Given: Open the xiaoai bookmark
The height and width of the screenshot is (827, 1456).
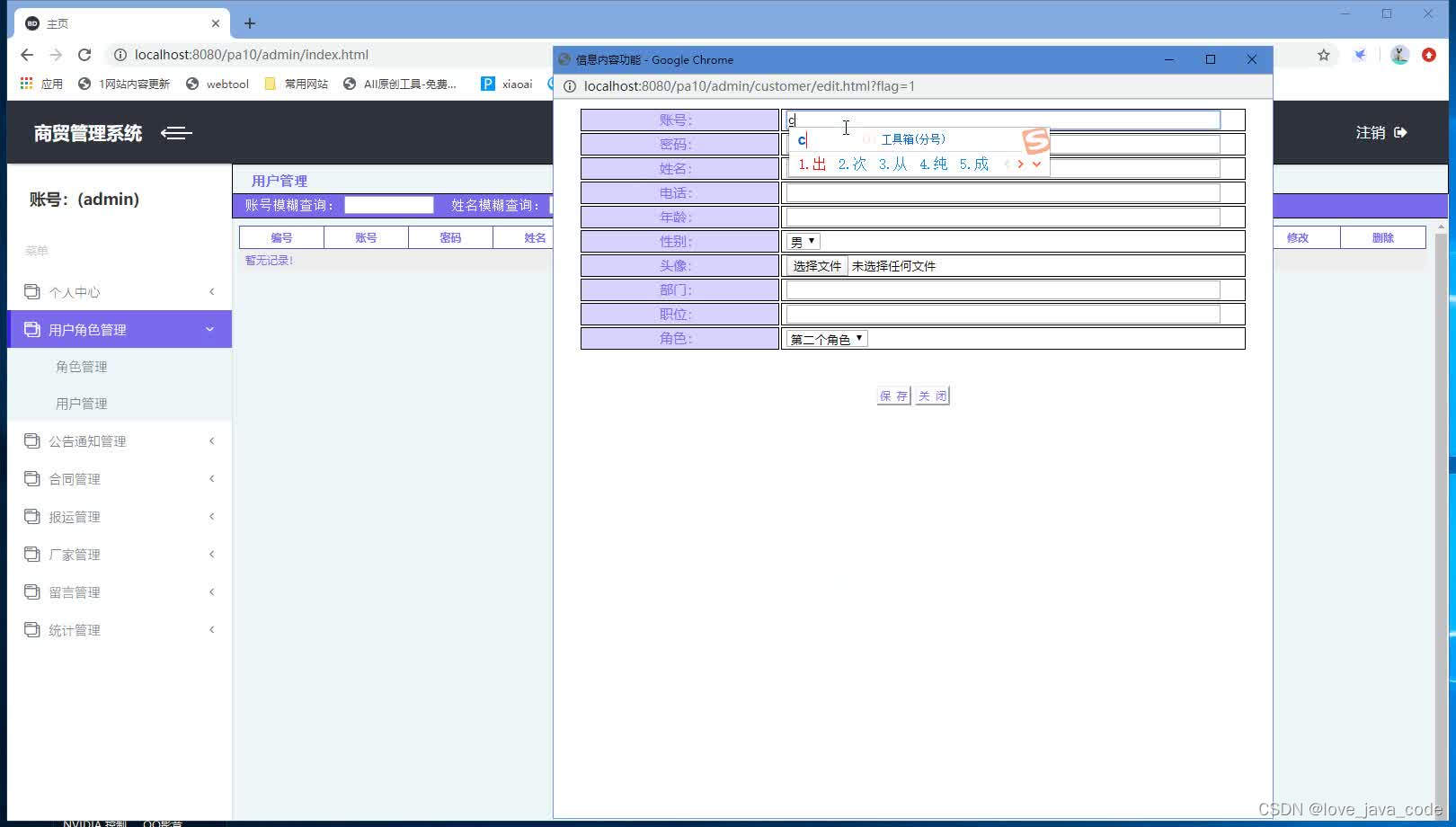Looking at the screenshot, I should 507,84.
